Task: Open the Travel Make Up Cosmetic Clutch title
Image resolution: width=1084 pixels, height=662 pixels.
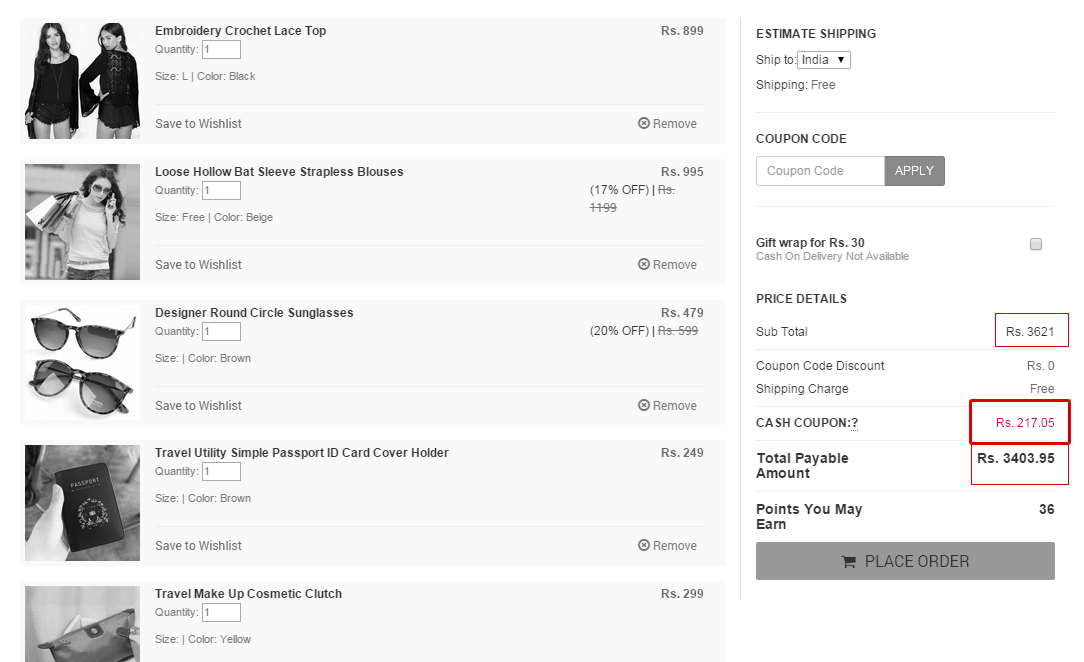Action: pos(248,594)
